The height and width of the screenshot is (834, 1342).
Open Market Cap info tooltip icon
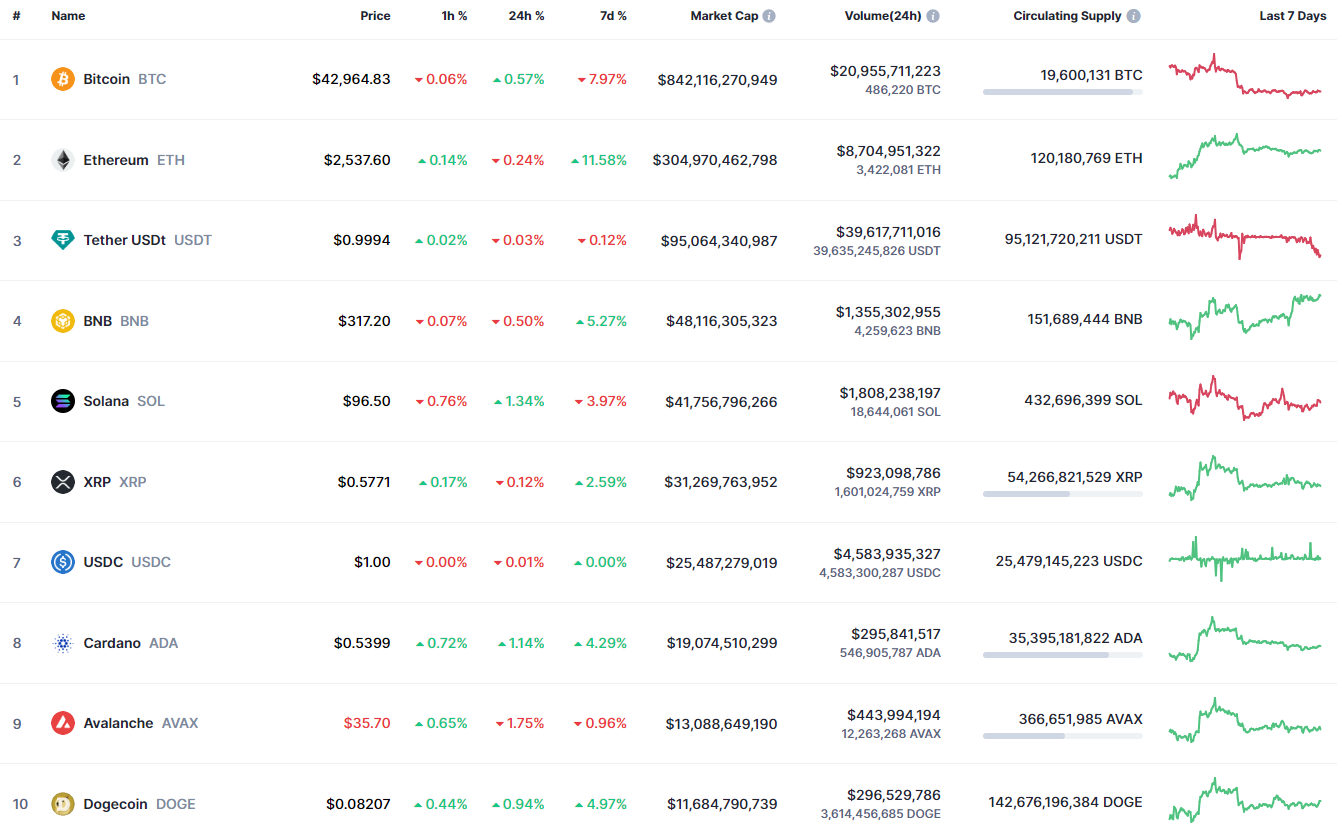[768, 16]
